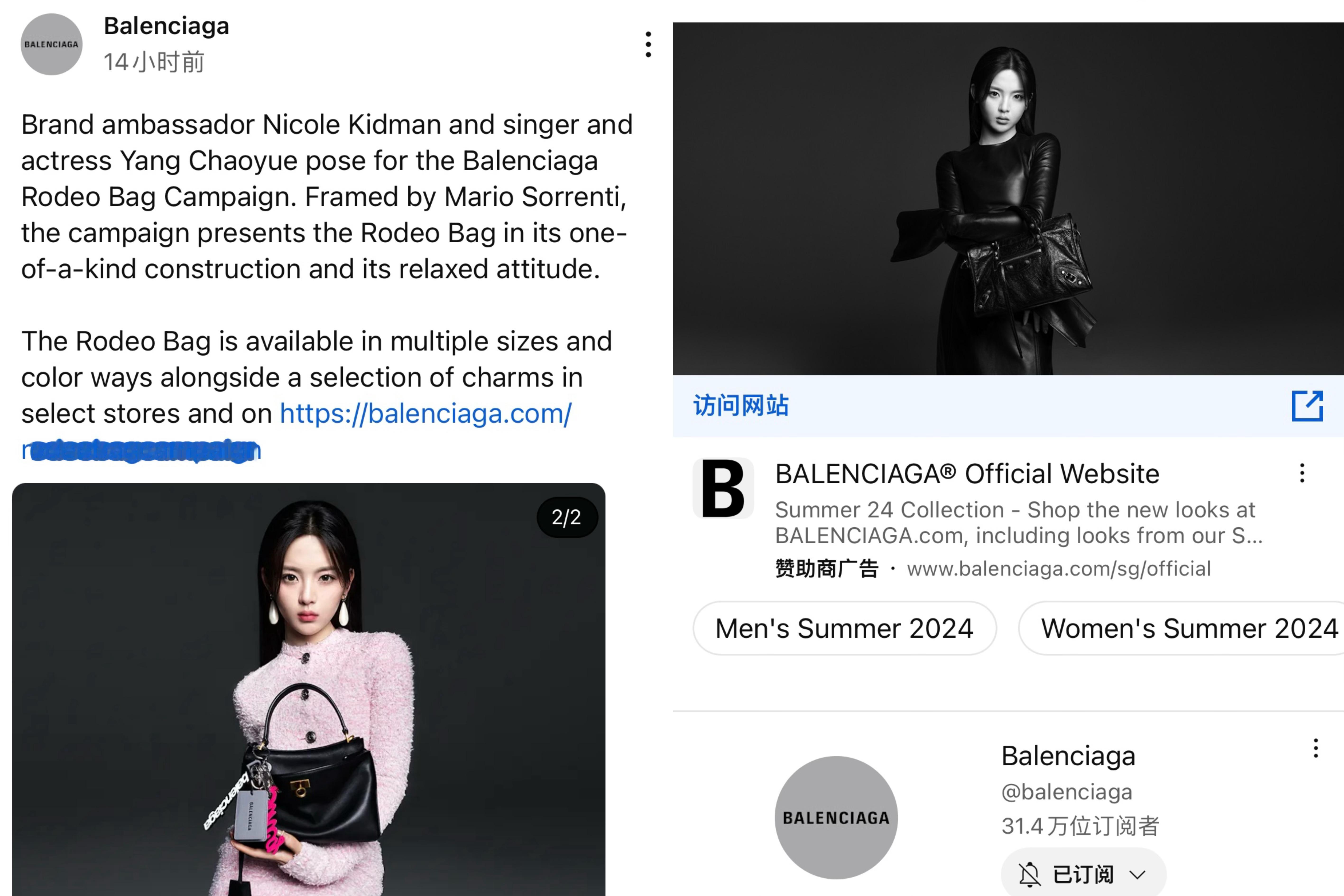Open the black-and-white Rodeo Bag ad image
The height and width of the screenshot is (896, 1344).
point(1008,199)
